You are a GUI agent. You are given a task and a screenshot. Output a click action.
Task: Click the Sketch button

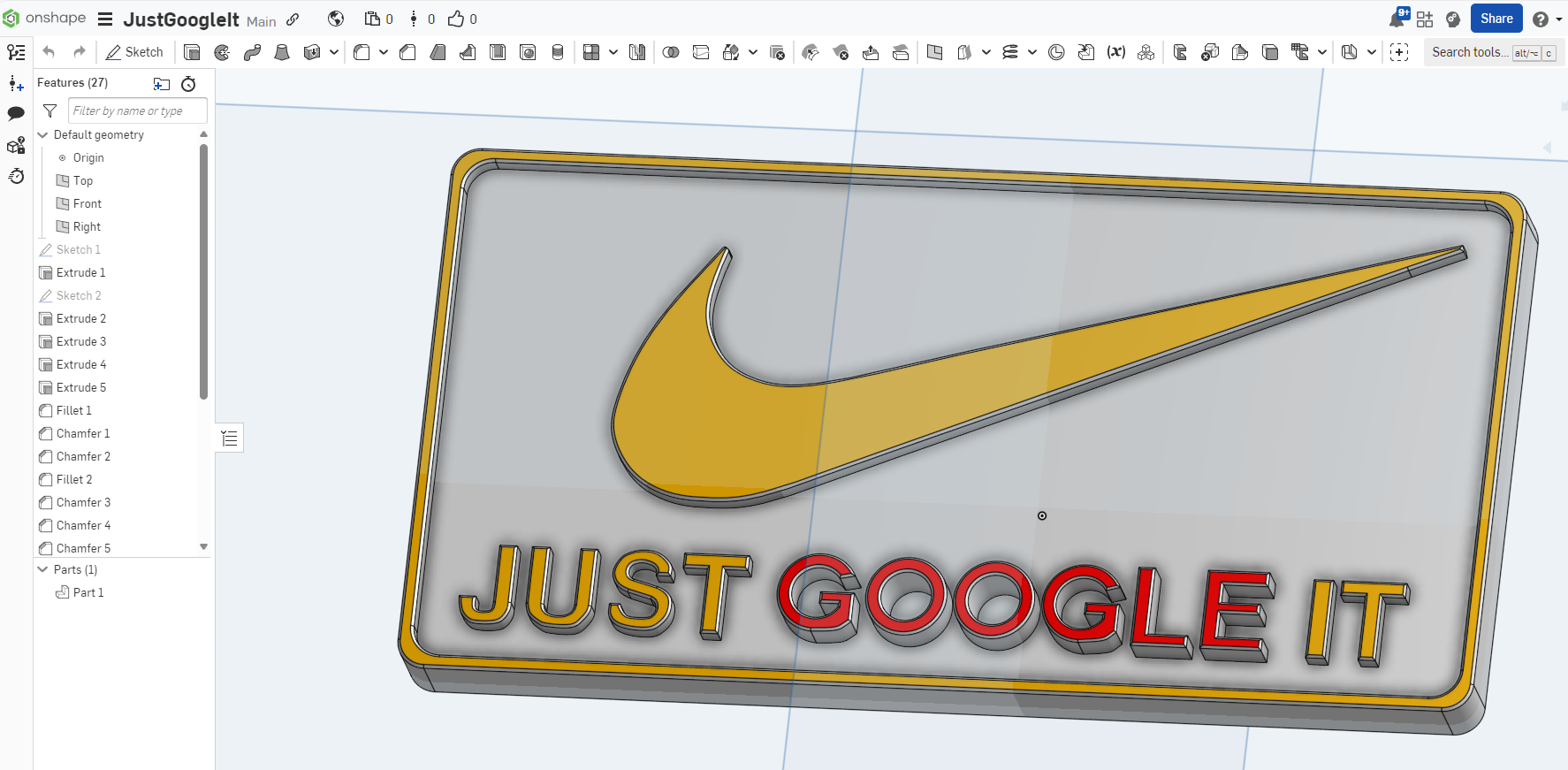point(134,52)
